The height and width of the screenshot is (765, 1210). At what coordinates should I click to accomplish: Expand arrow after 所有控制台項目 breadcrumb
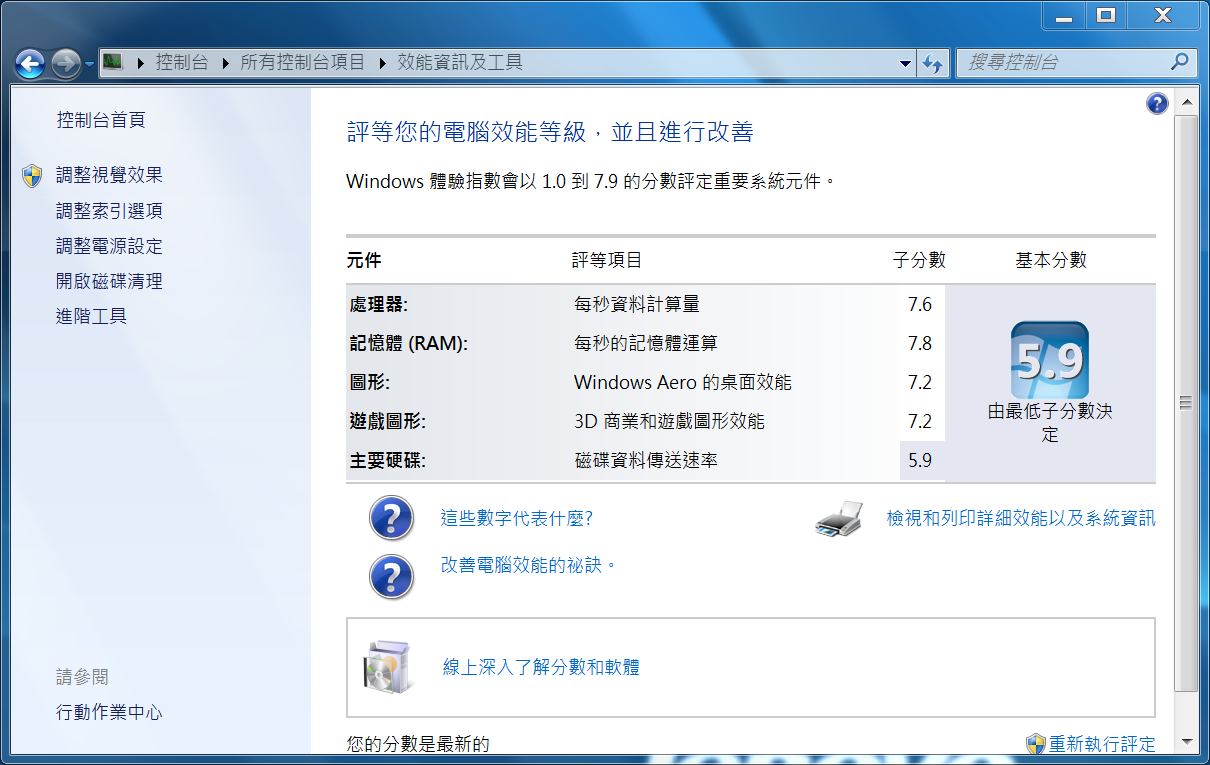click(382, 63)
